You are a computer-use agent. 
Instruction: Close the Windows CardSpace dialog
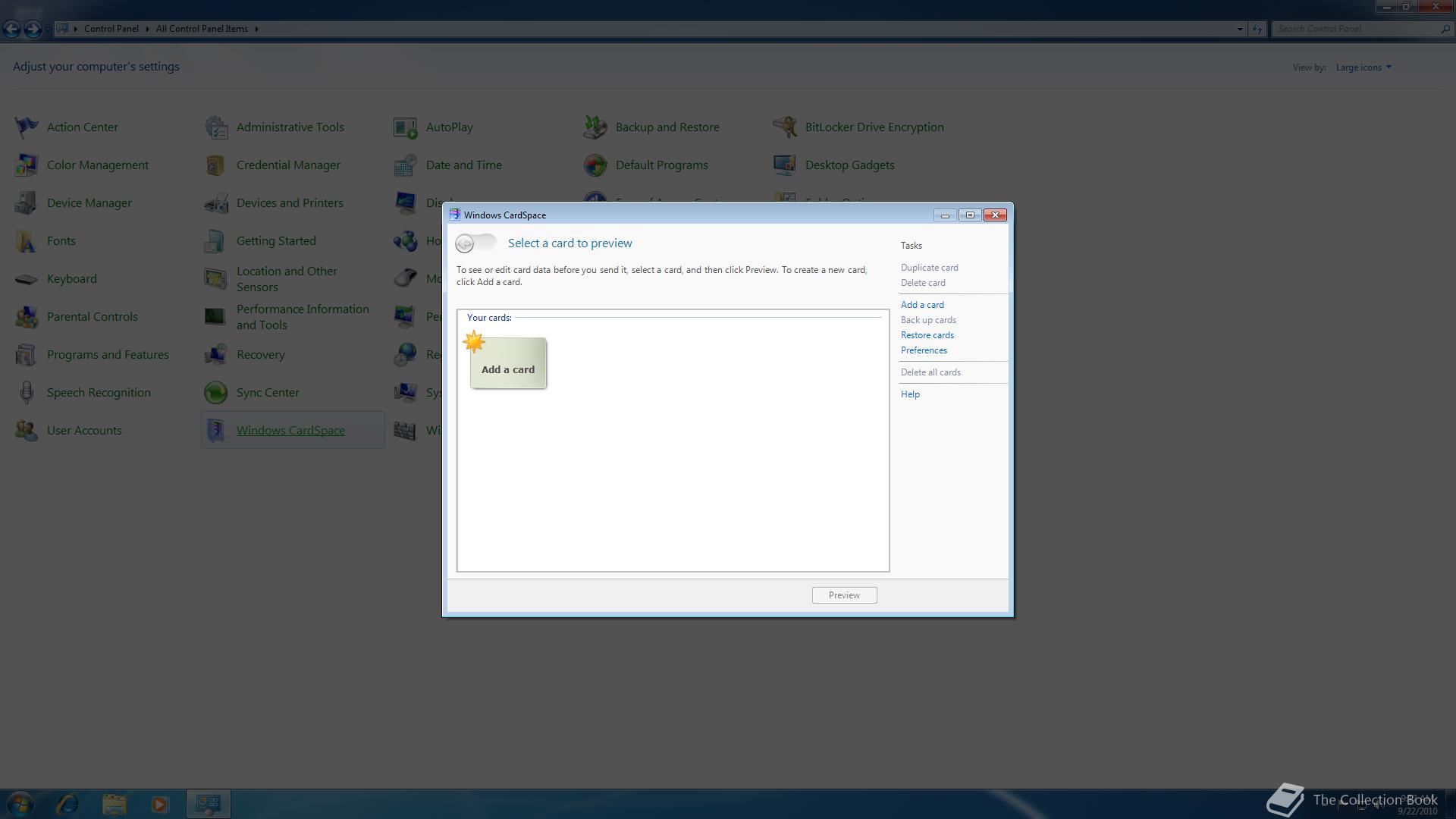(995, 215)
